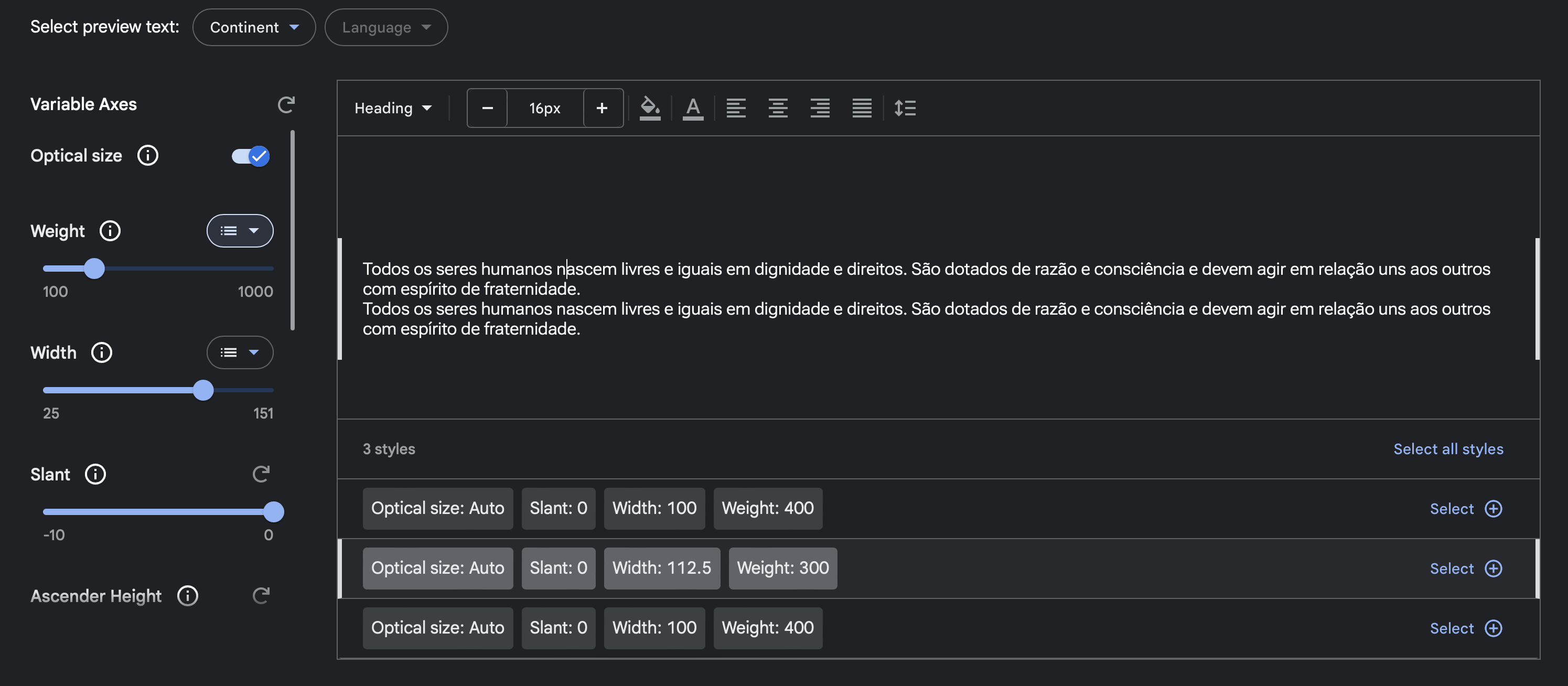Open the Continent preview text dropdown
The width and height of the screenshot is (1568, 686).
coord(254,27)
